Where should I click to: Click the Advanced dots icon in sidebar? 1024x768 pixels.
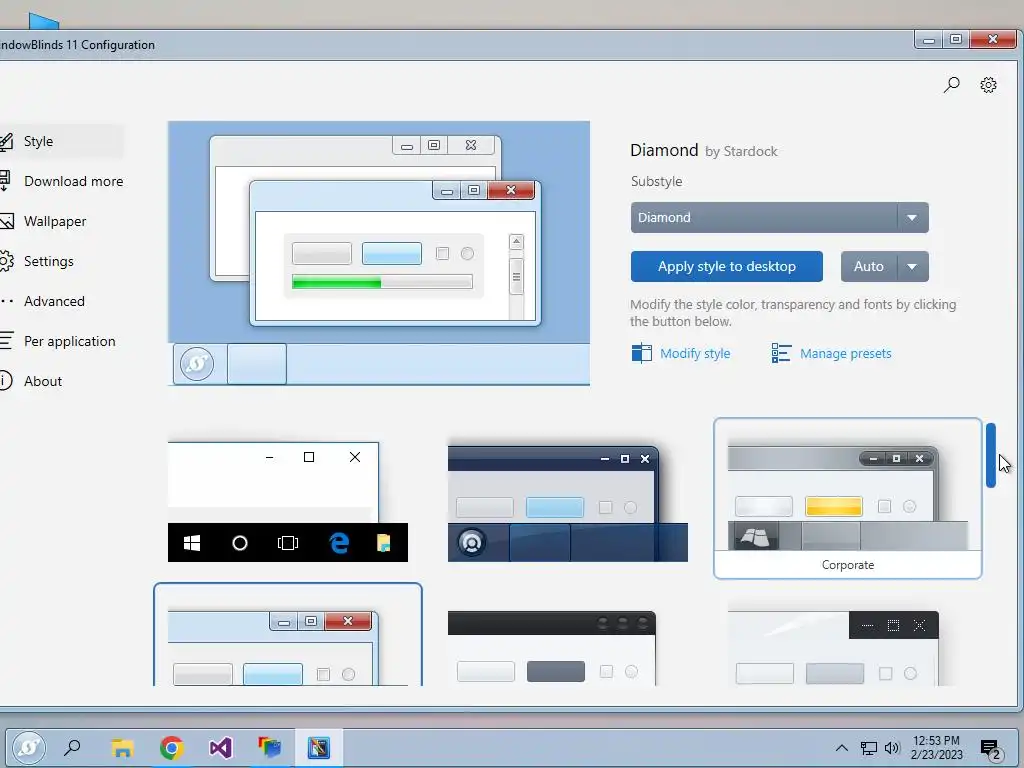pyautogui.click(x=7, y=301)
